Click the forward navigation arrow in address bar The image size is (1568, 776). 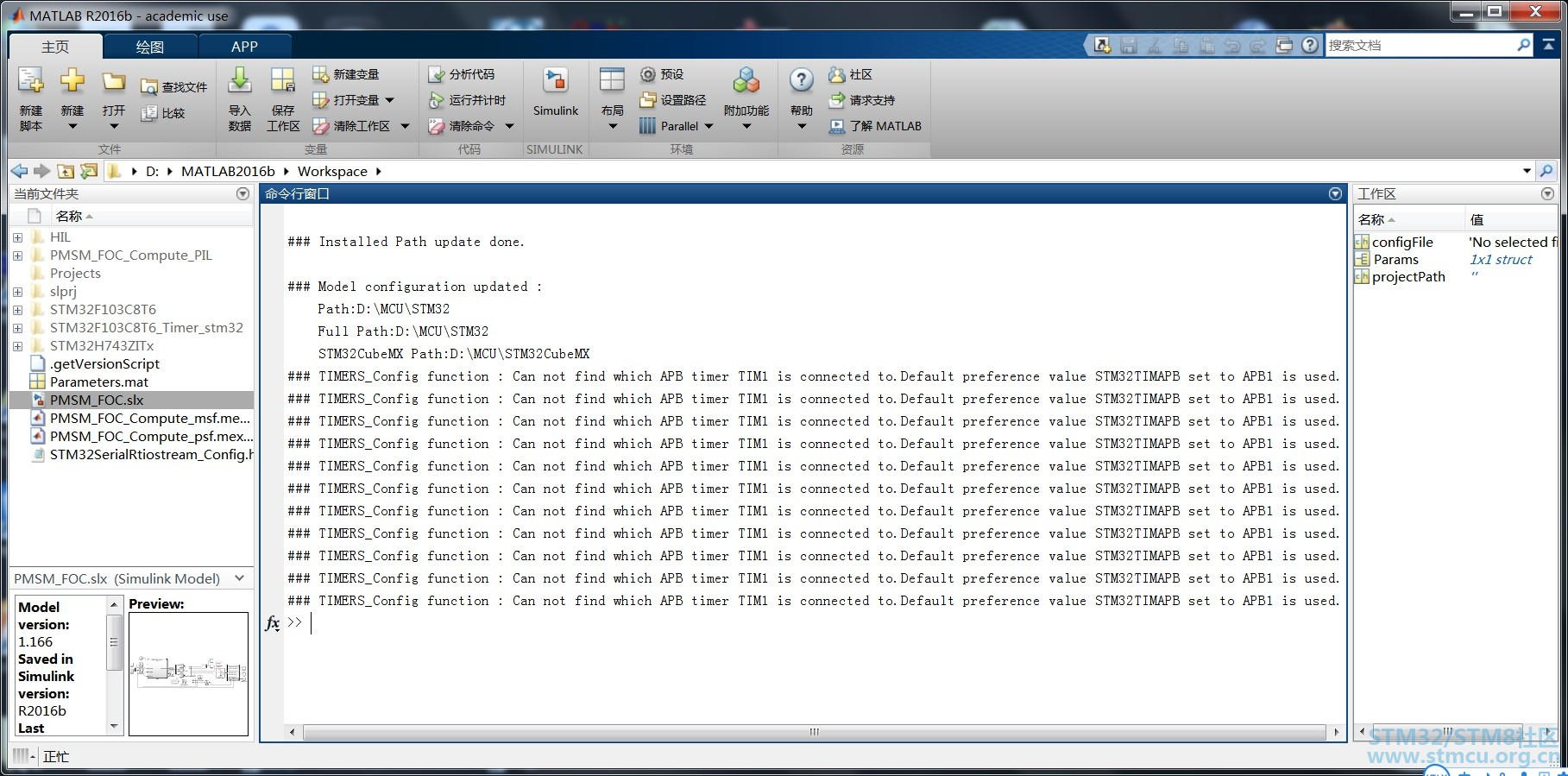[x=41, y=171]
